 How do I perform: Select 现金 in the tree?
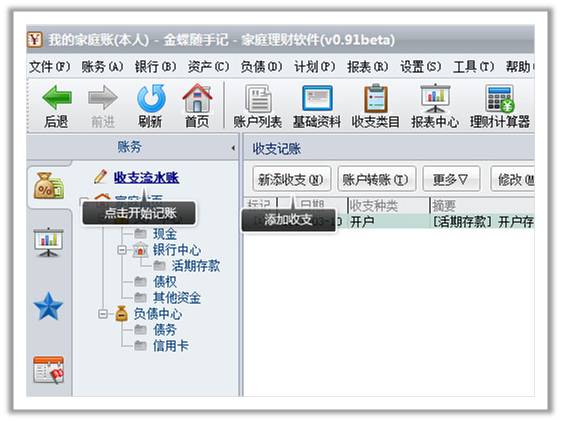pyautogui.click(x=165, y=234)
